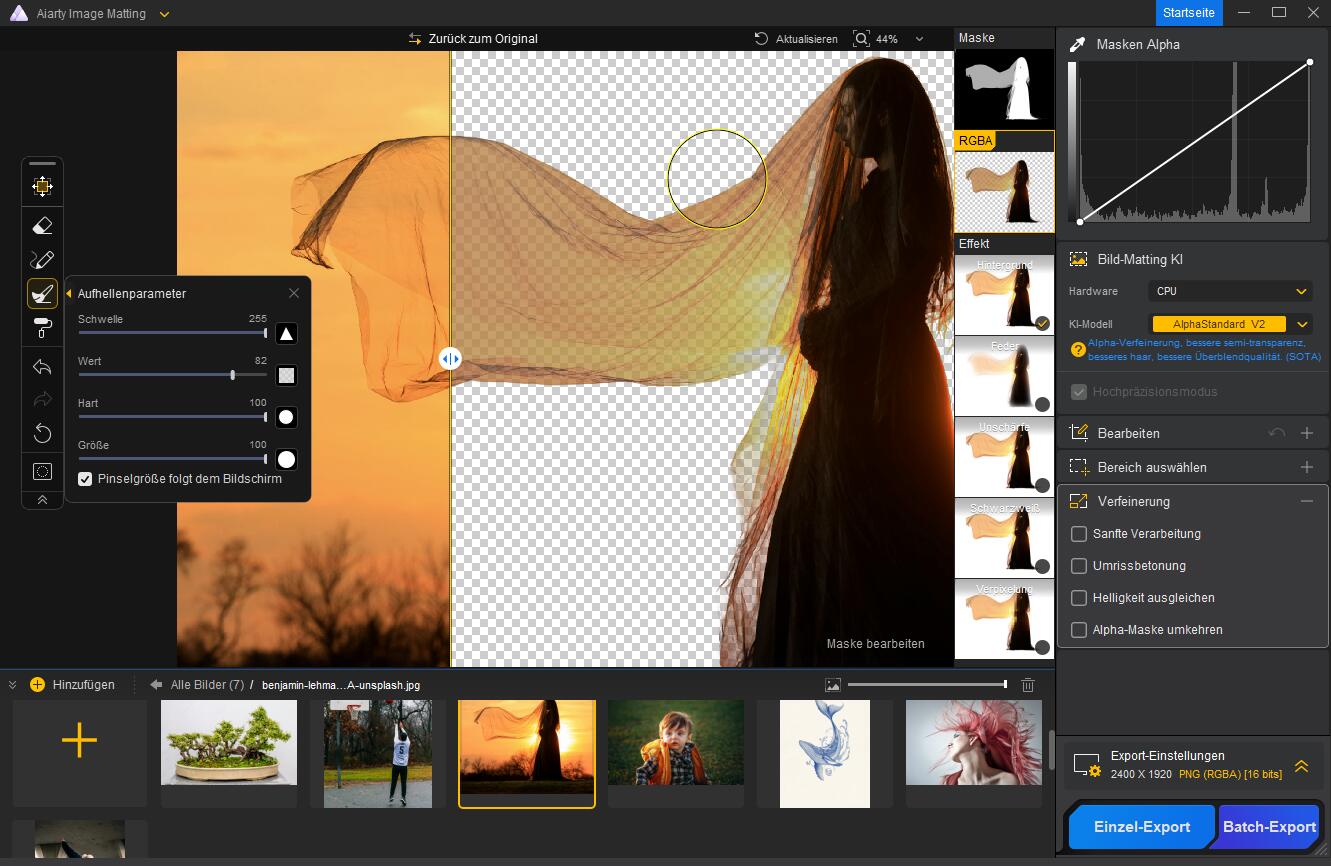Toggle Alpha-Maske umkehren checkbox
This screenshot has width=1331, height=866.
(x=1079, y=630)
